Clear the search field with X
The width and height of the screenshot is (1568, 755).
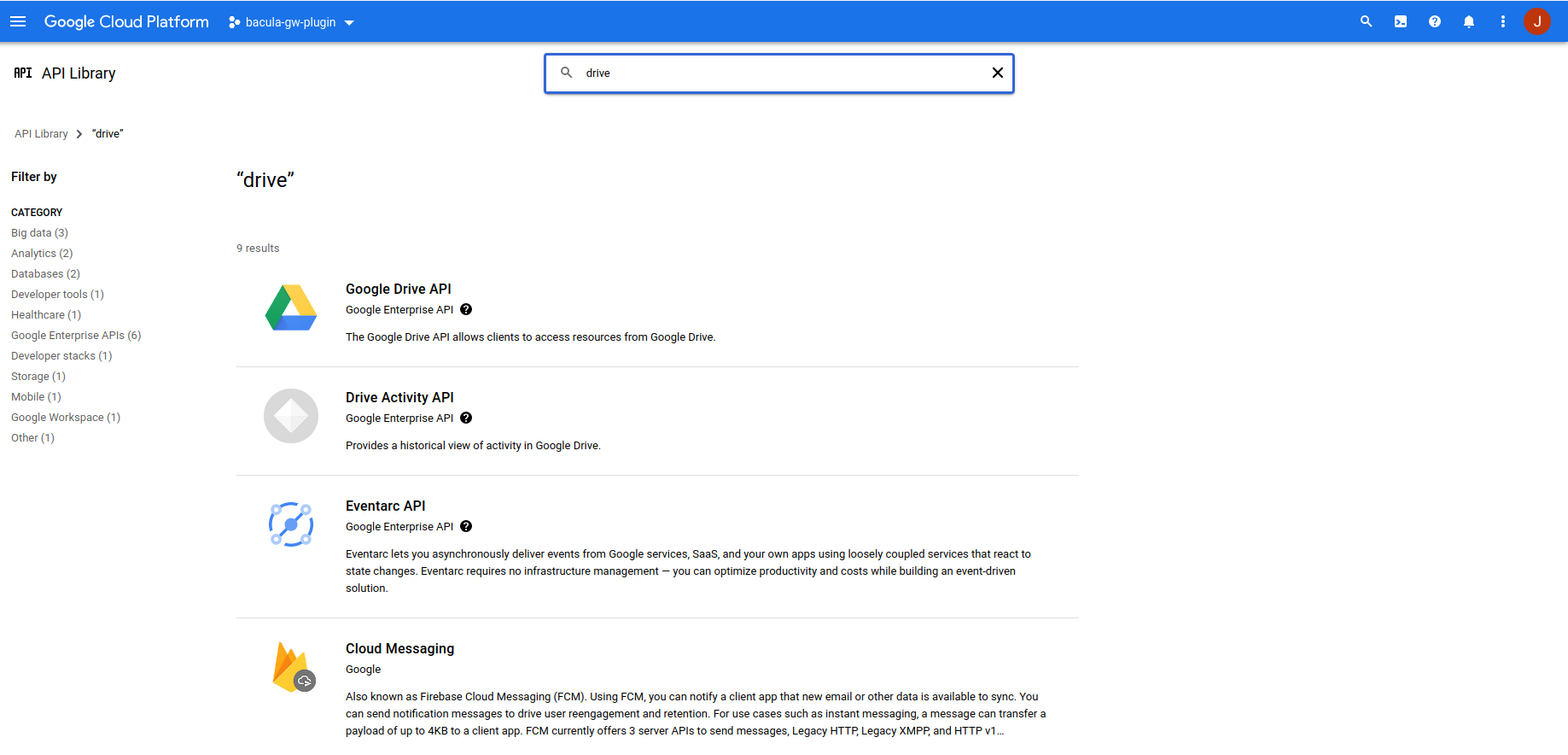coord(997,73)
